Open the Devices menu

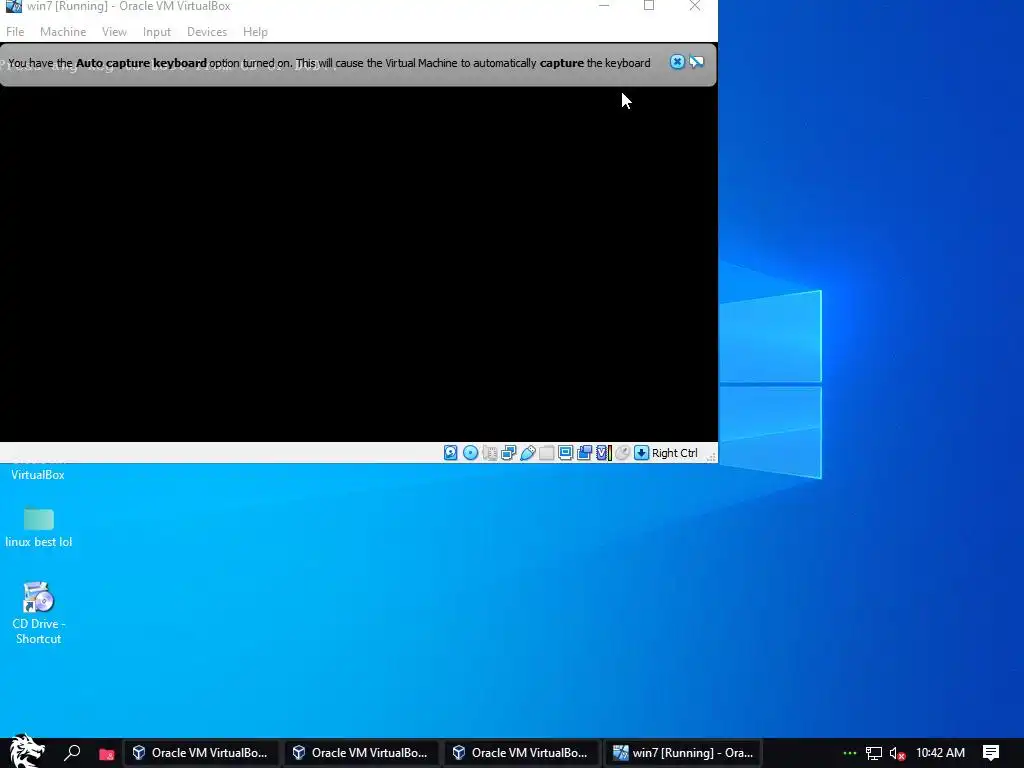click(207, 31)
